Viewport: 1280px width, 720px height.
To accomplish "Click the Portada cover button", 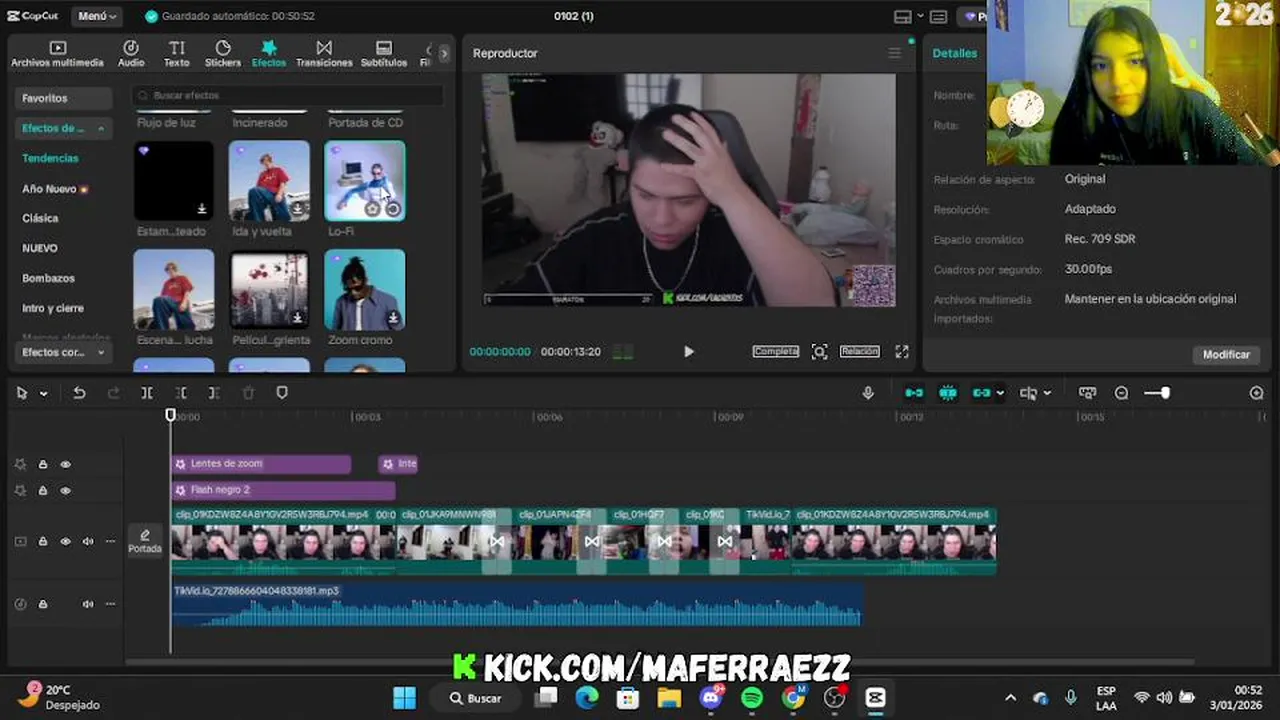I will click(x=145, y=541).
